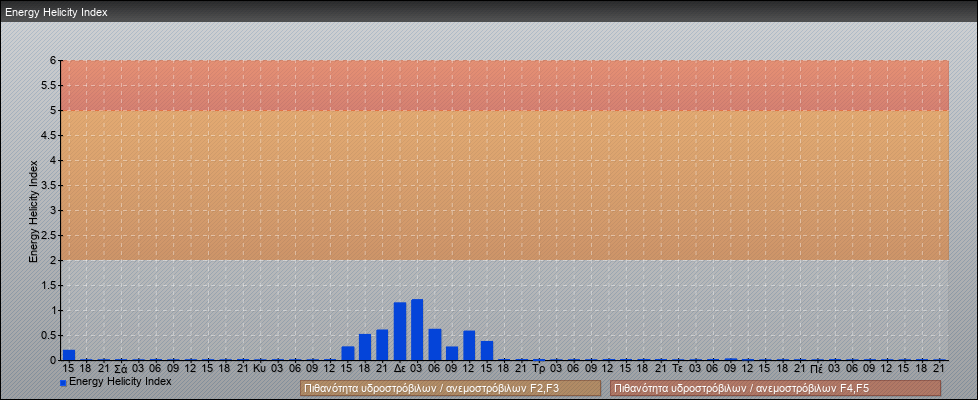978x400 pixels.
Task: Click the Τε day label on the x-axis
Action: [678, 368]
